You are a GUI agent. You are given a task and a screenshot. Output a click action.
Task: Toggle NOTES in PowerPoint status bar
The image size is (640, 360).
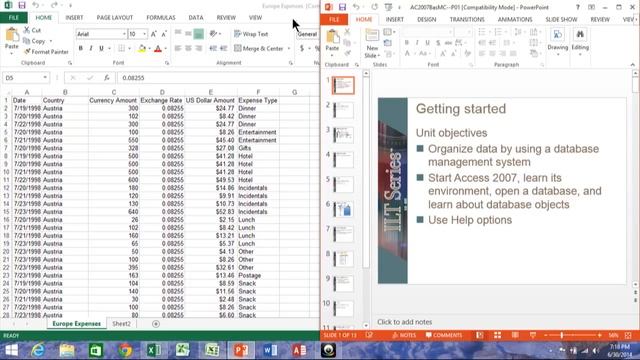tap(404, 335)
